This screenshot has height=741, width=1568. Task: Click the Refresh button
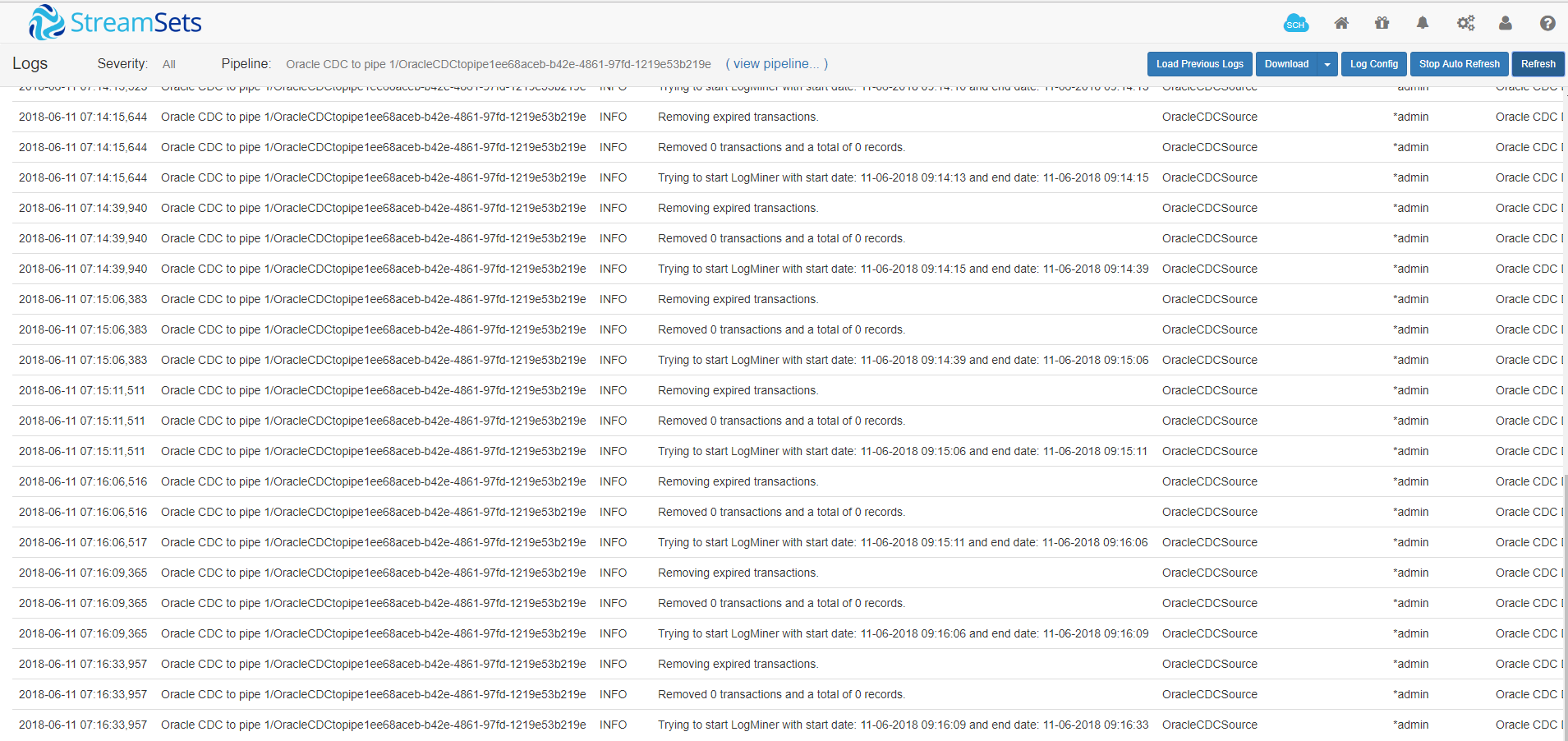(1538, 64)
